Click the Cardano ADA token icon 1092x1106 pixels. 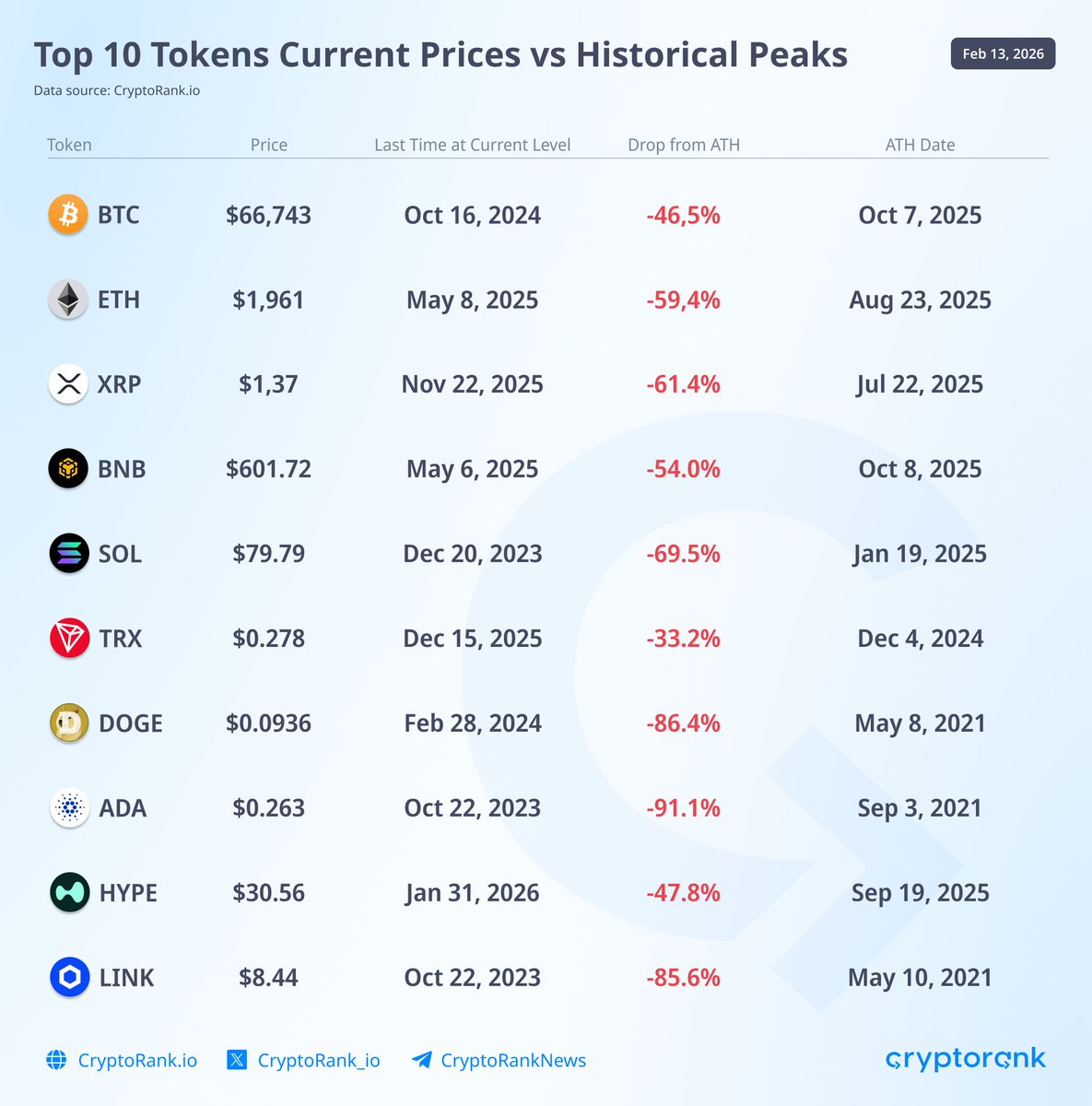pyautogui.click(x=68, y=808)
